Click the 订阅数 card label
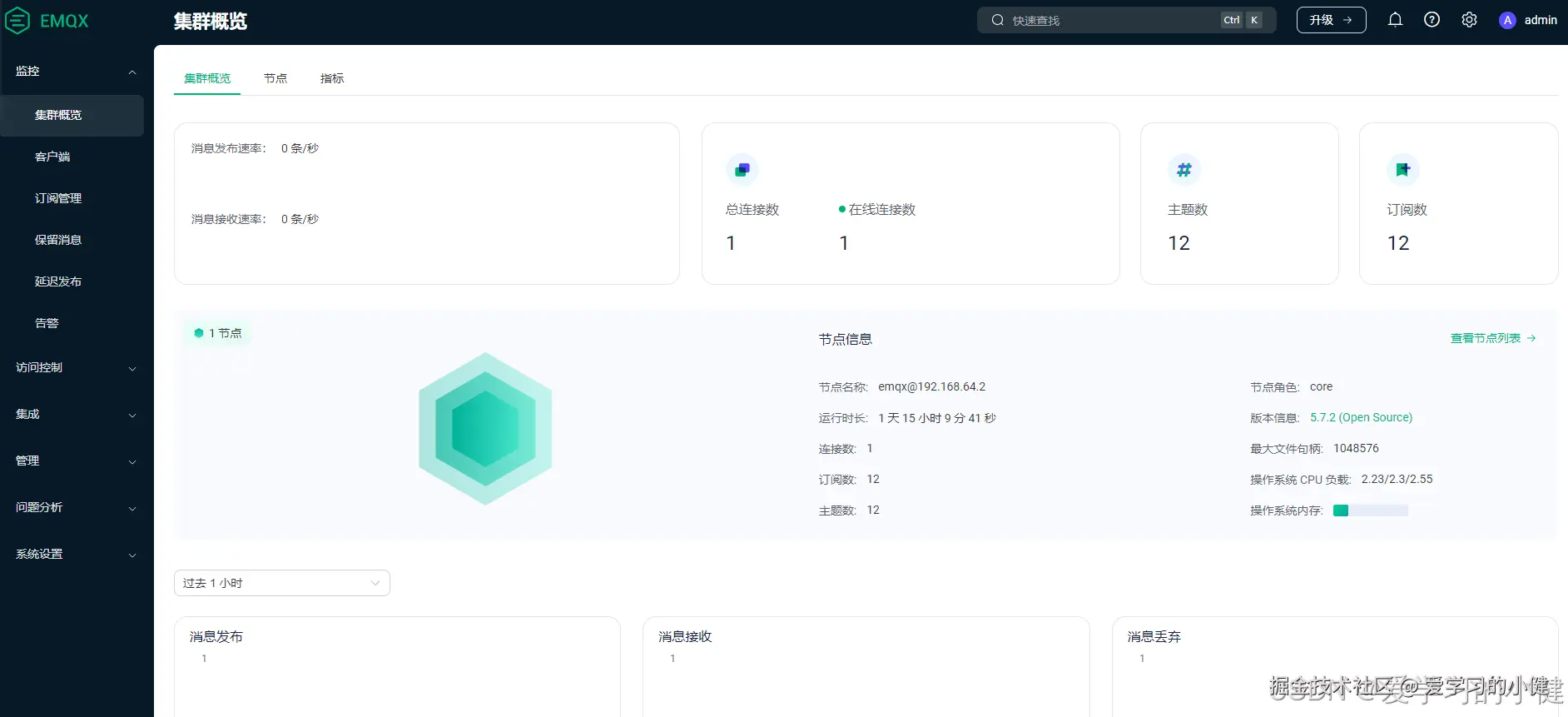Screen dimensions: 1568x717 click(1407, 209)
